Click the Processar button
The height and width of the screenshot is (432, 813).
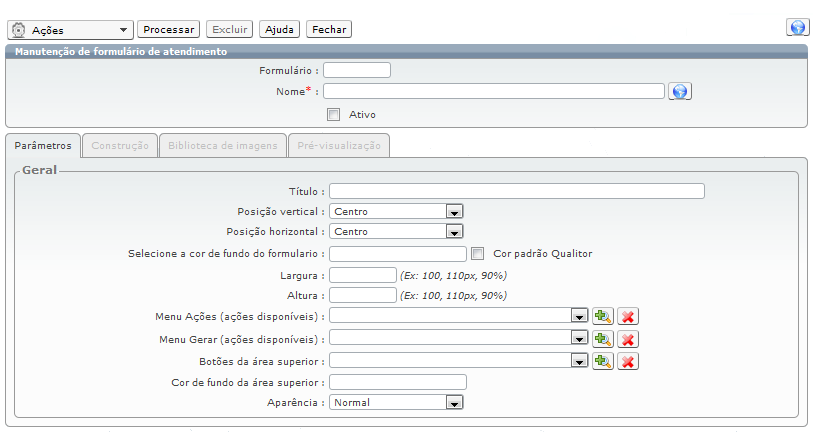pos(169,30)
